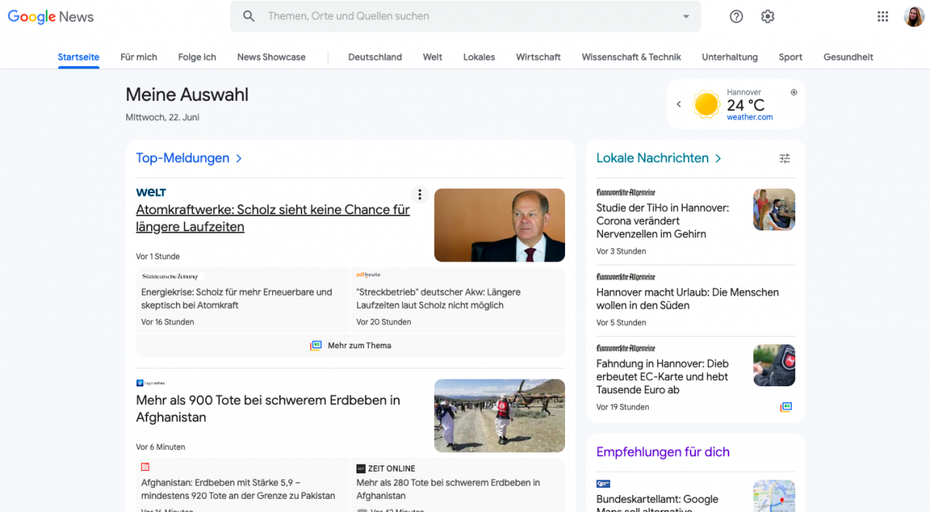Open the account profile picture

[913, 17]
